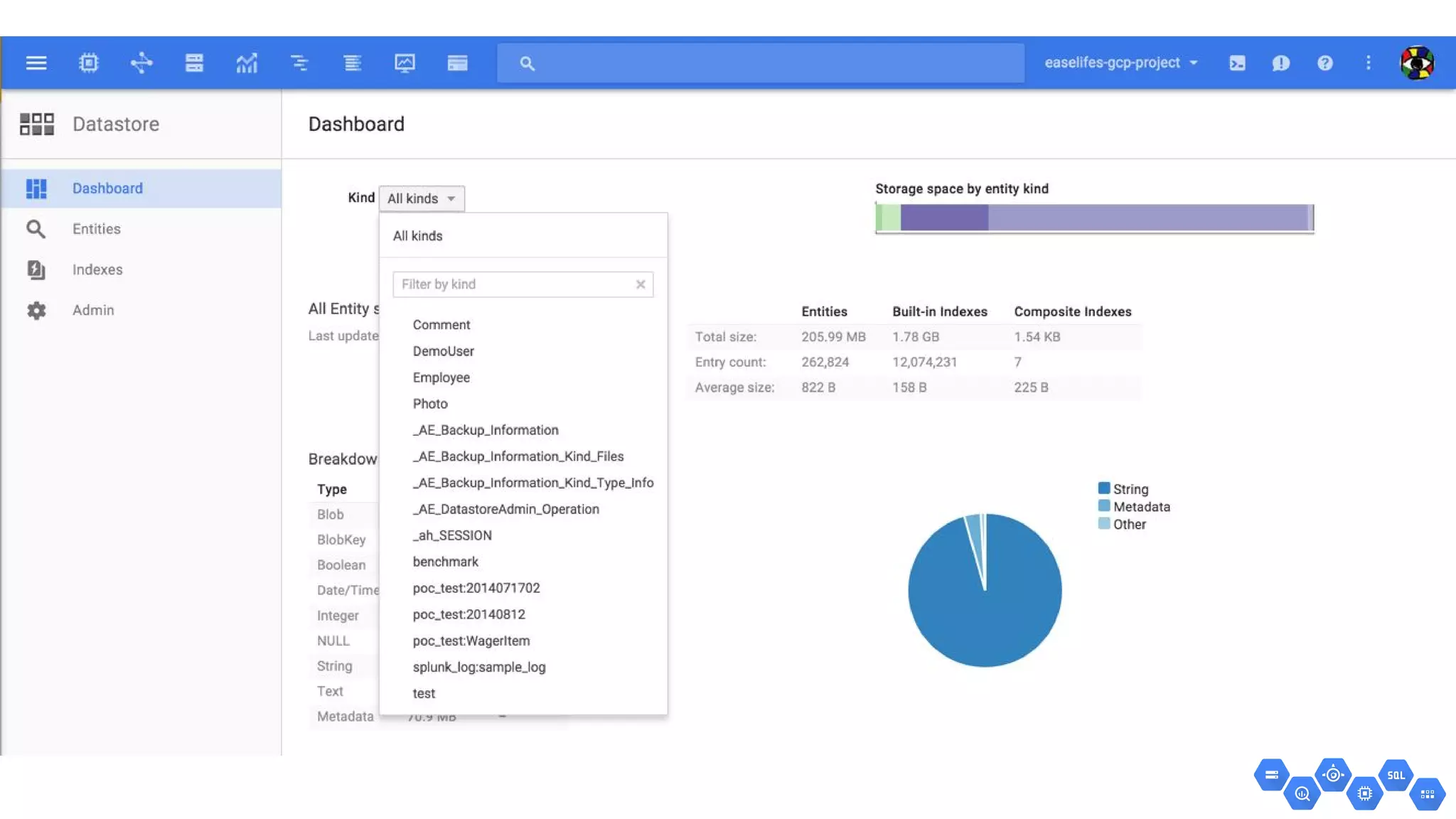1456x819 pixels.
Task: Click the Compute Engine chip icon
Action: pyautogui.click(x=89, y=63)
